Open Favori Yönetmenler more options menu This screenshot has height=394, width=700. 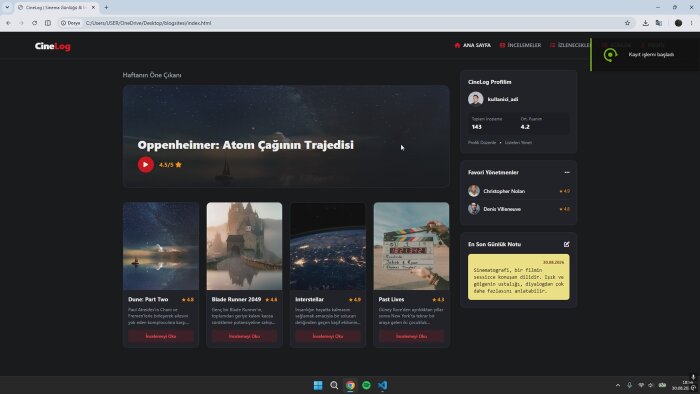pyautogui.click(x=567, y=172)
